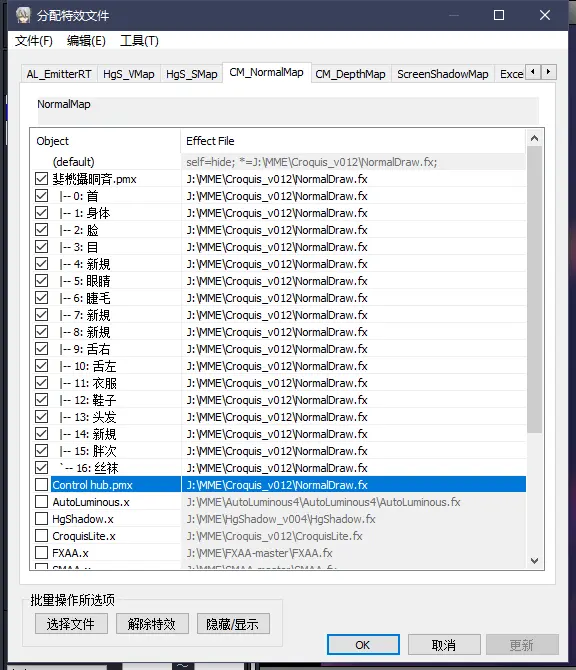
Task: Select the '9: 舌右' subset row
Action: tap(278, 349)
